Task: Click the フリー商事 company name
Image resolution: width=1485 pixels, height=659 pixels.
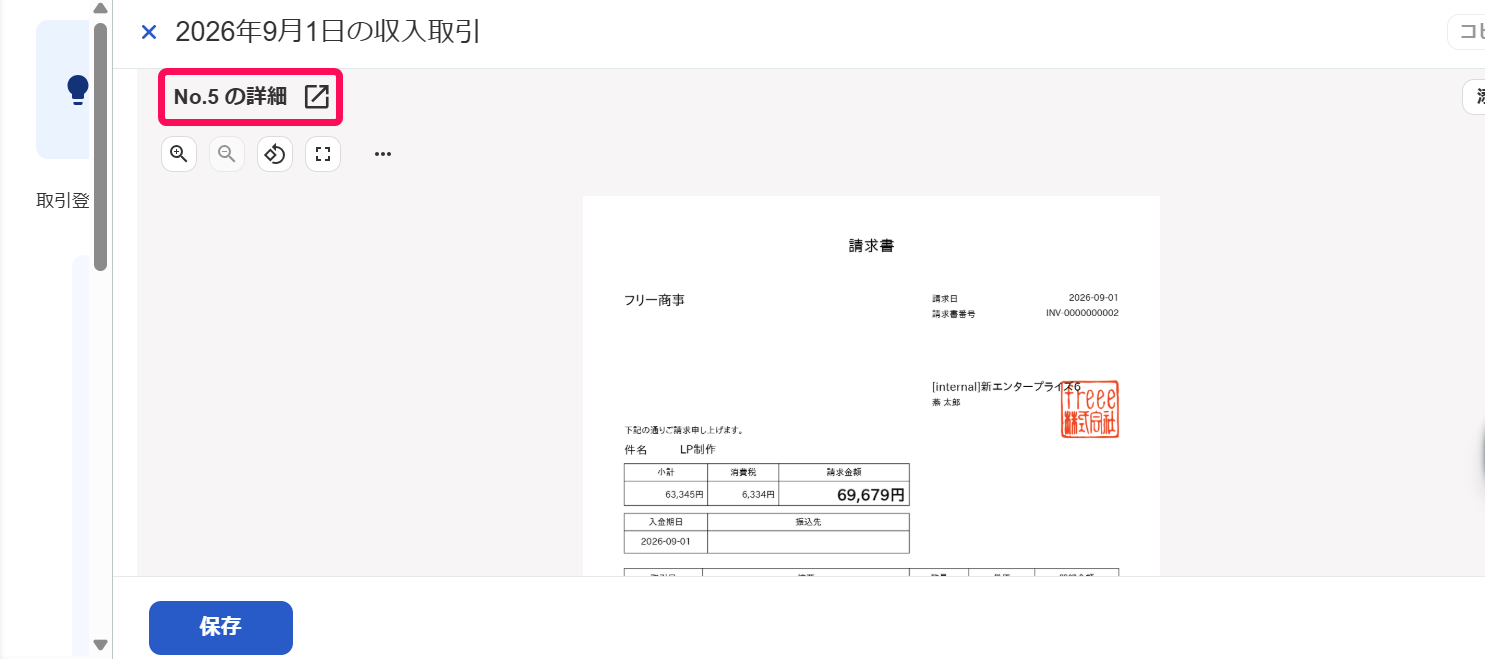Action: (x=654, y=300)
